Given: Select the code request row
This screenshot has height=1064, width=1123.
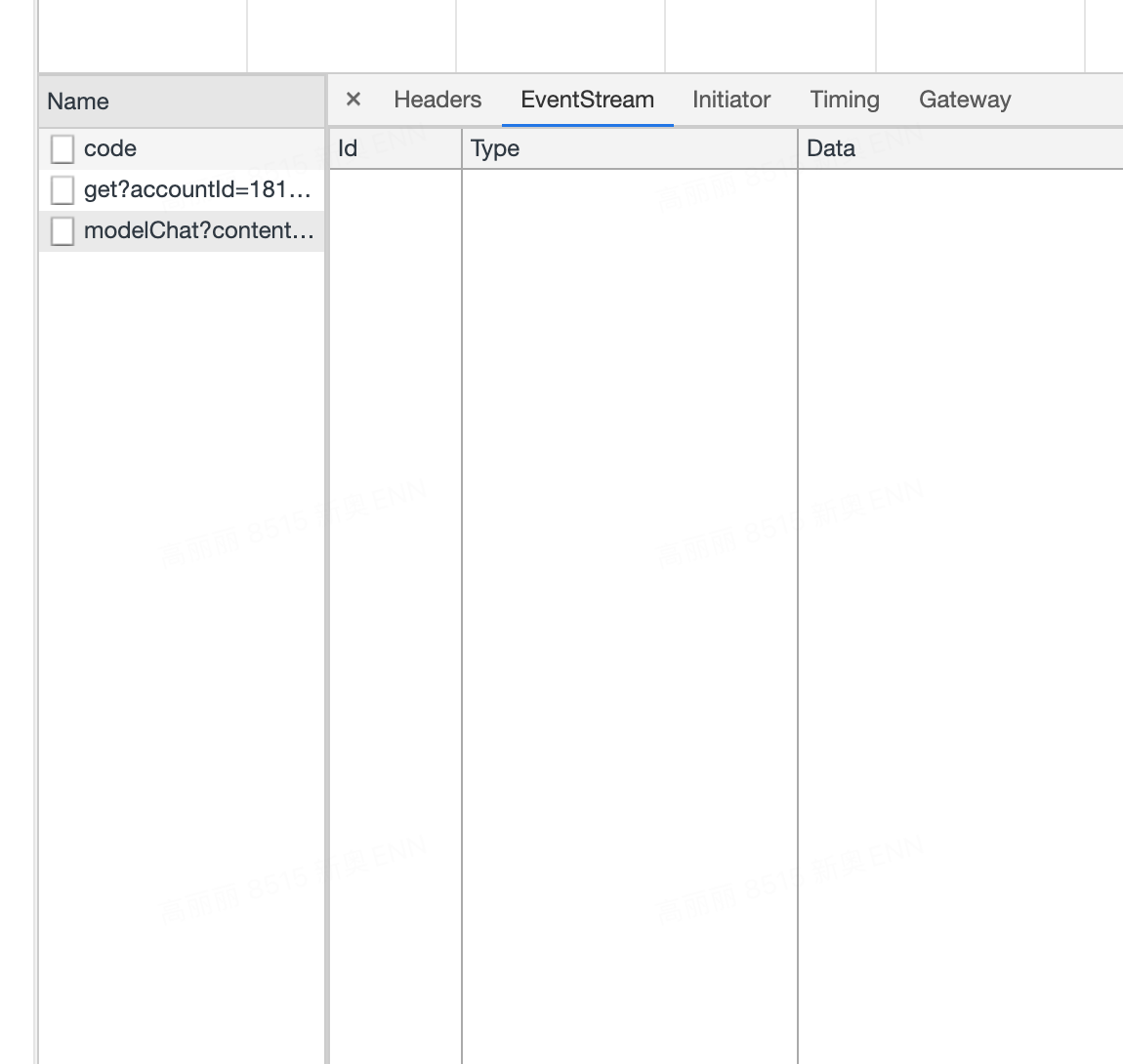Looking at the screenshot, I should coord(182,149).
